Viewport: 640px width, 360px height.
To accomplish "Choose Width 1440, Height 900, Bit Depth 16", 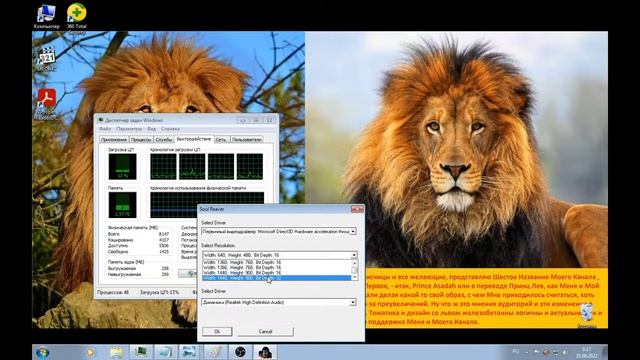I will coord(277,272).
